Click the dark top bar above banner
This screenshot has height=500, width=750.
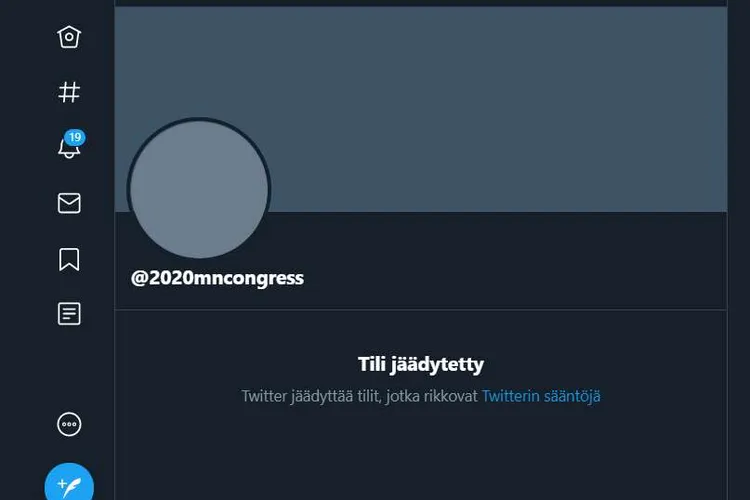421,3
